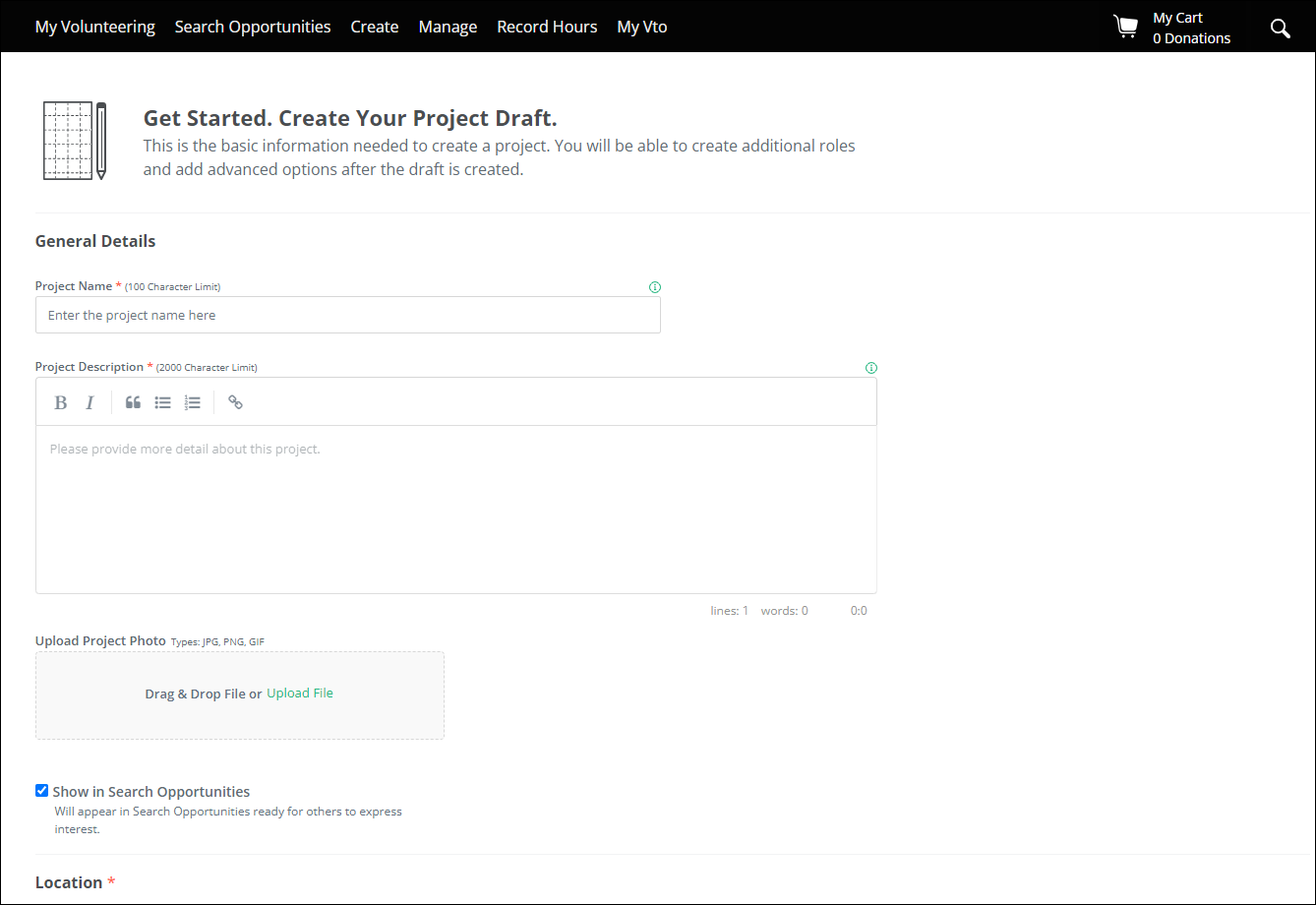Open the Create menu
1316x905 pixels.
click(x=375, y=27)
